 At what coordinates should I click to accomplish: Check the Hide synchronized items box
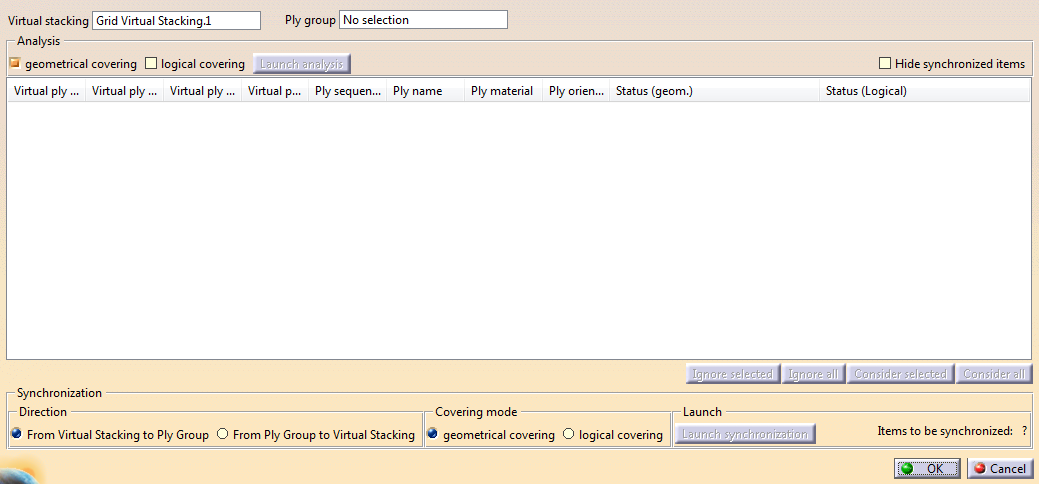coord(885,64)
